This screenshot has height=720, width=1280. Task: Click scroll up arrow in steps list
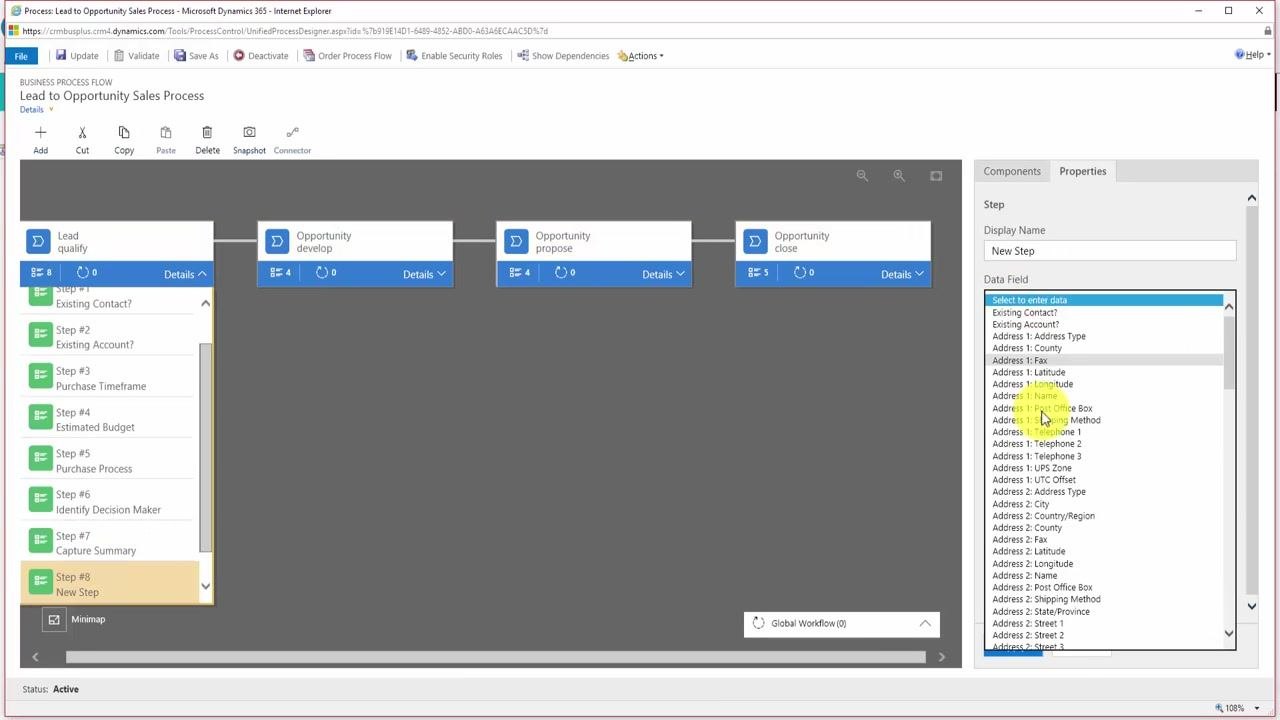tap(206, 303)
